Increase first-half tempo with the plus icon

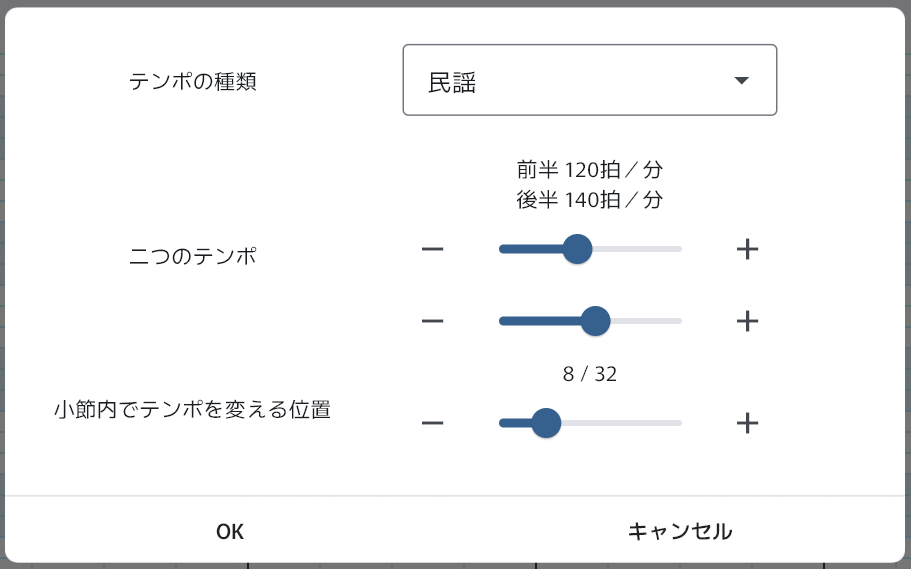pyautogui.click(x=747, y=249)
